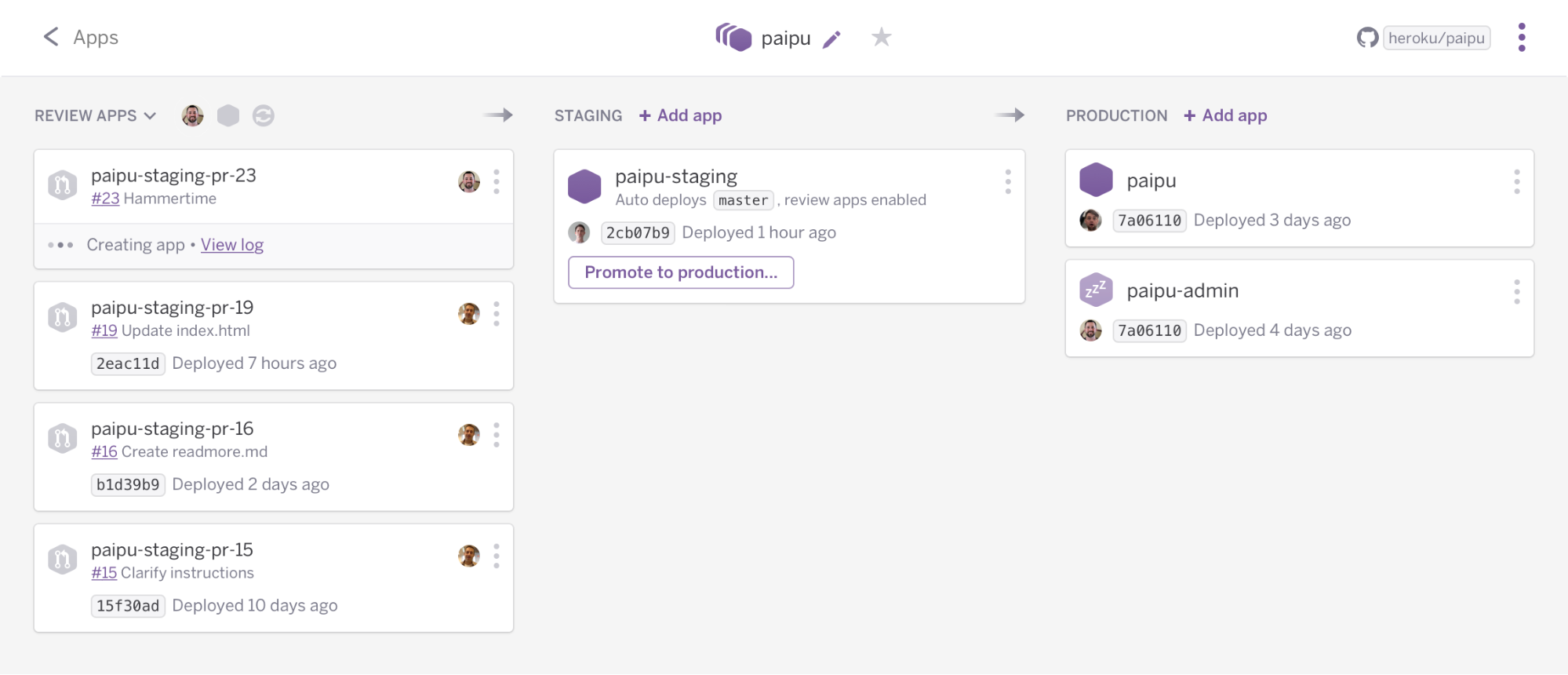Image resolution: width=1568 pixels, height=675 pixels.
Task: Click the paipu app hexagon icon in Production
Action: pos(1096,179)
